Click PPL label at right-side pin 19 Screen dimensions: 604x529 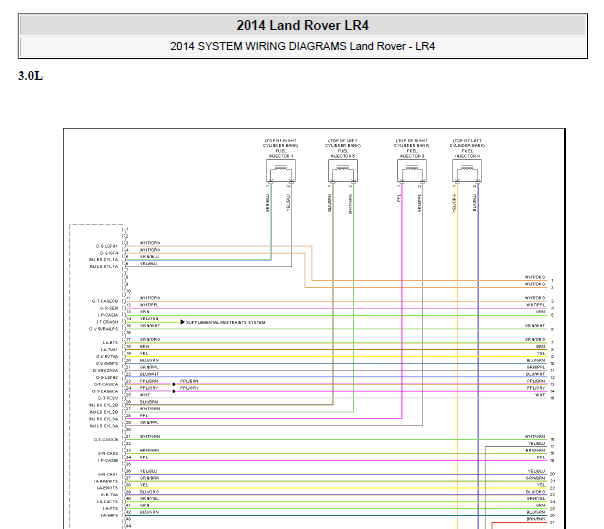tap(541, 457)
